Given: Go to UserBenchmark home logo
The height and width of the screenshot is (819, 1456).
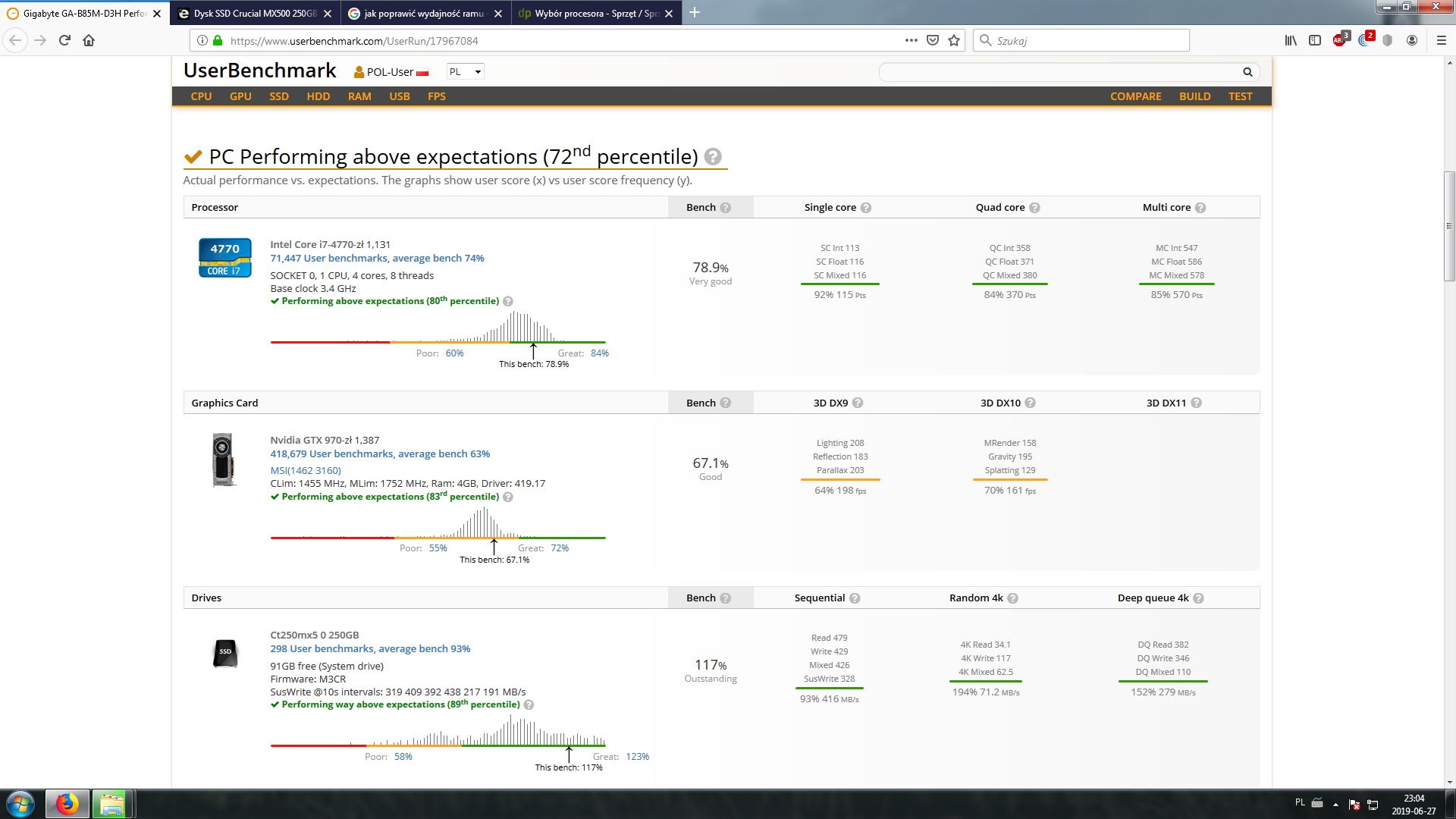Looking at the screenshot, I should 259,71.
